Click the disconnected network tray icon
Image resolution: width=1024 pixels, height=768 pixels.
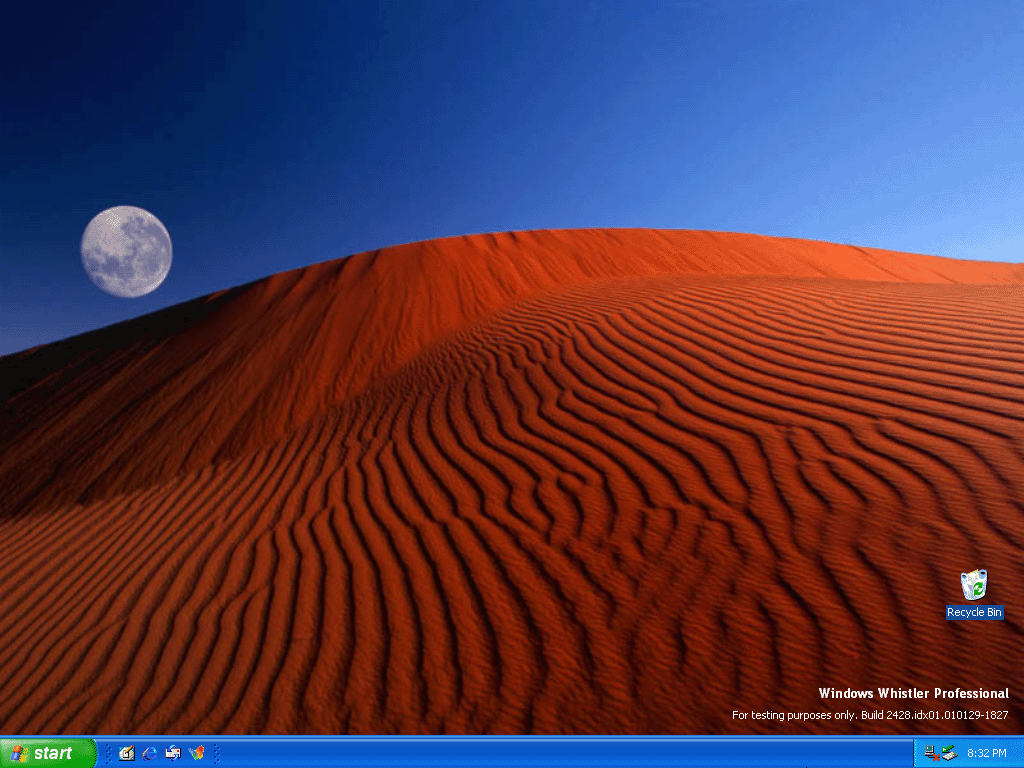932,753
